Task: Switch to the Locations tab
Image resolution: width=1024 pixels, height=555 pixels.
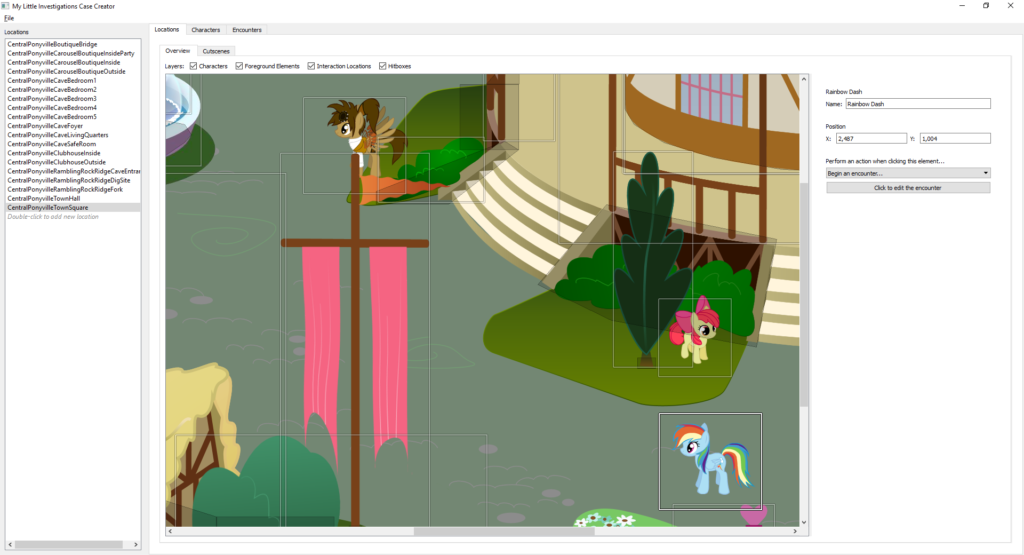Action: pos(167,29)
